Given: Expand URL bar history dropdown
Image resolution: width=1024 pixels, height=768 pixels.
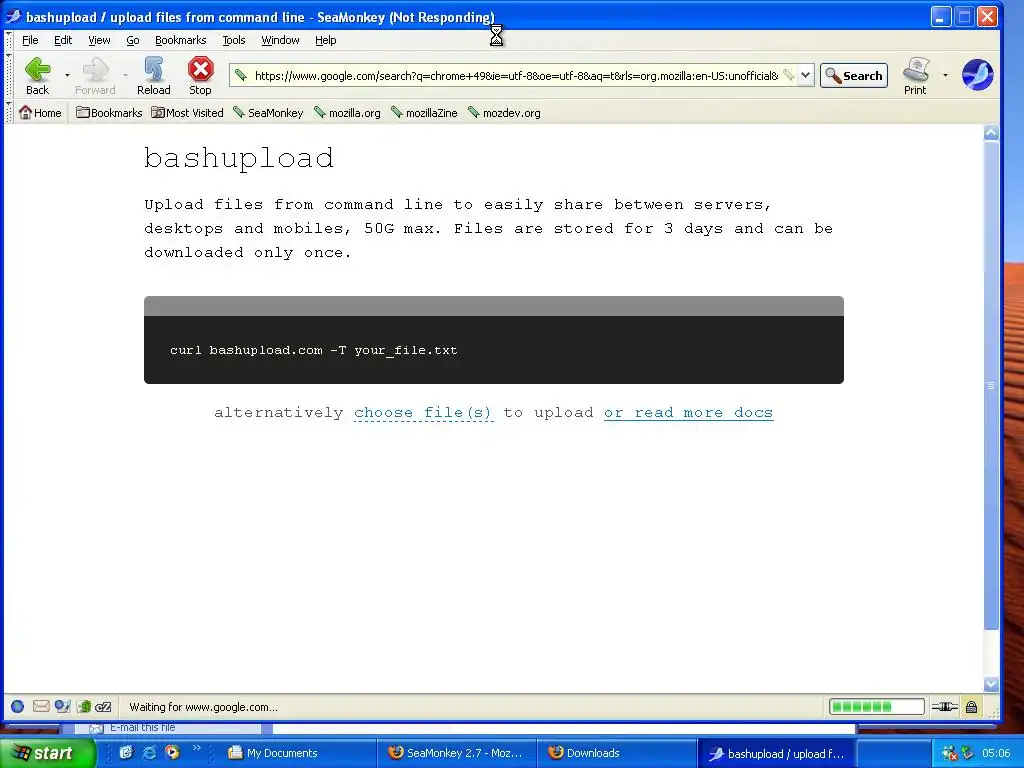Looking at the screenshot, I should [x=806, y=75].
